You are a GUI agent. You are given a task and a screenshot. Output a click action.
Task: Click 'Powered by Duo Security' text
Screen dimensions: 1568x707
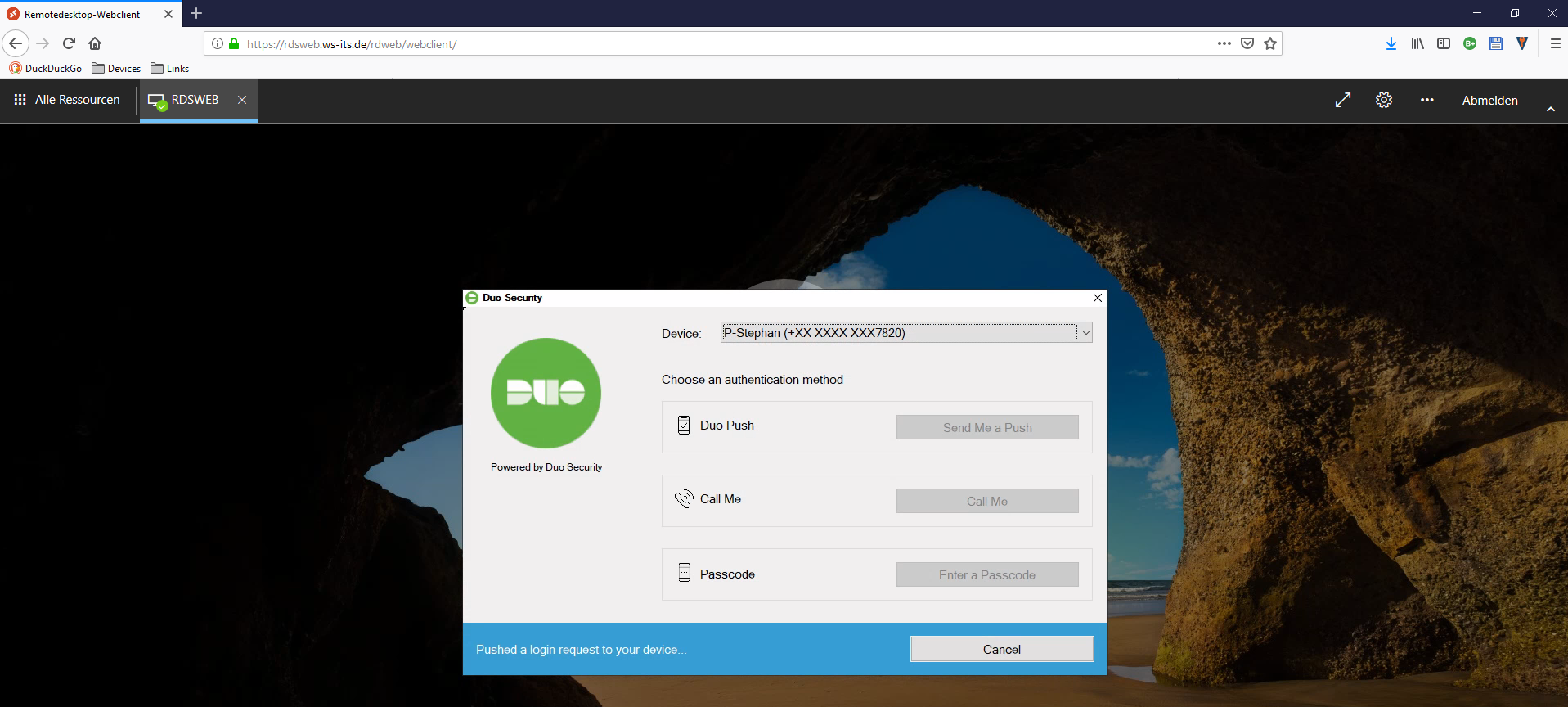(x=546, y=467)
